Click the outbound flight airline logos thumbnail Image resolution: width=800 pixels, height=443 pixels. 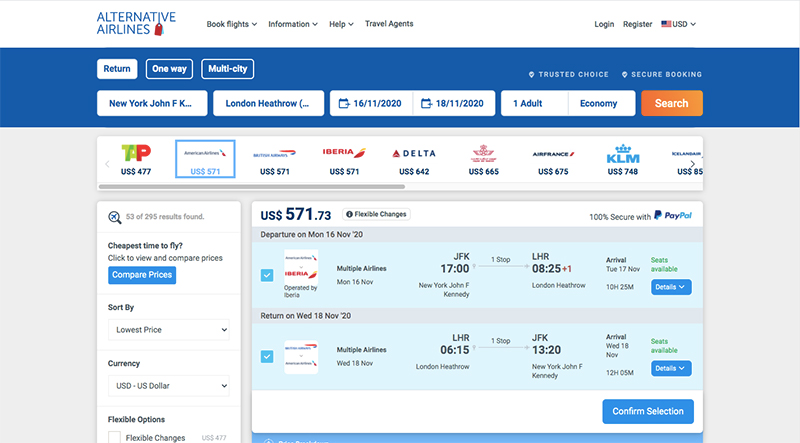point(301,267)
